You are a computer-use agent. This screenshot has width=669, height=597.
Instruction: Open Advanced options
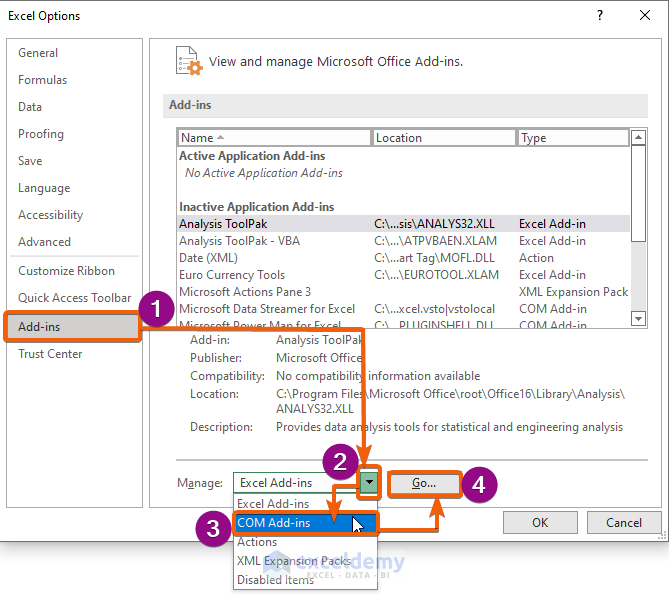pyautogui.click(x=44, y=242)
